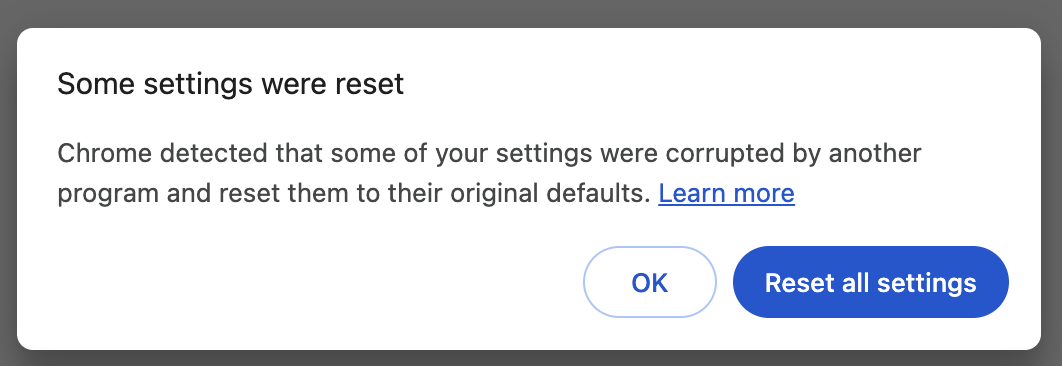The image size is (1062, 366).
Task: Click the link after "original defaults."
Action: tap(726, 194)
